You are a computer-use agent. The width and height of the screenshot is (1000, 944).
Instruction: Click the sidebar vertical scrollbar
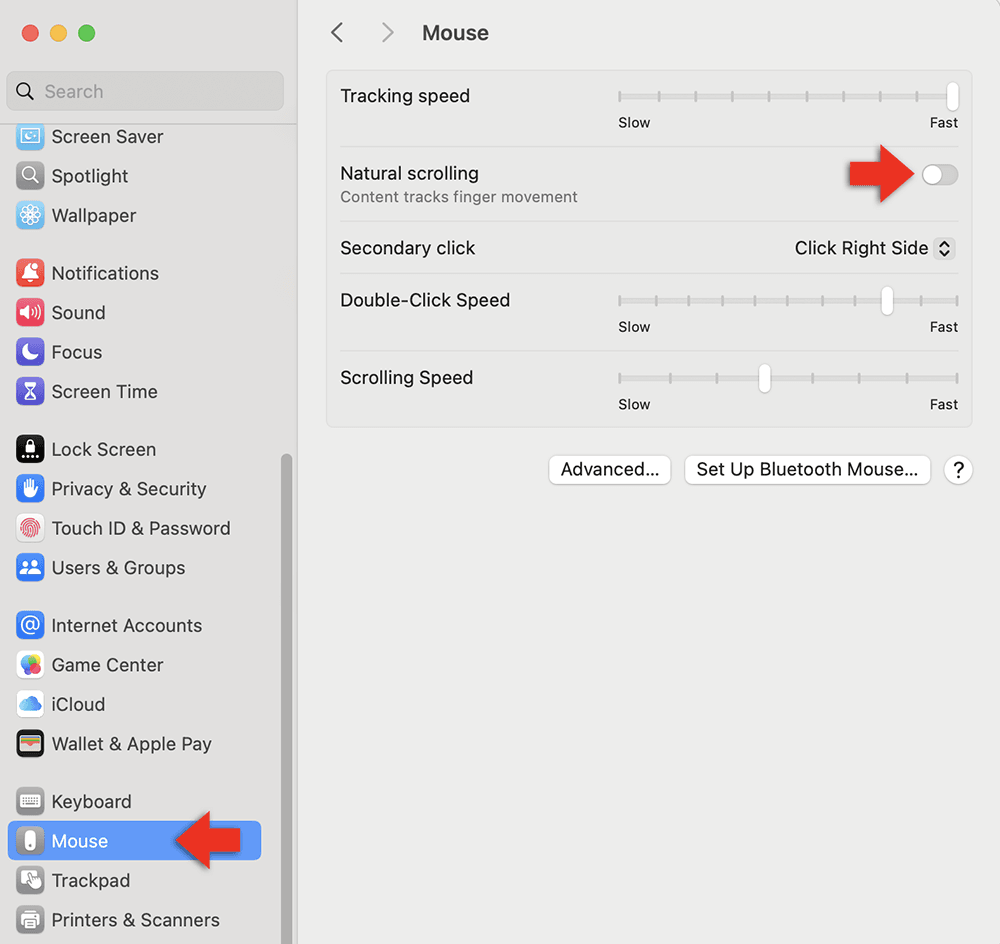point(286,698)
